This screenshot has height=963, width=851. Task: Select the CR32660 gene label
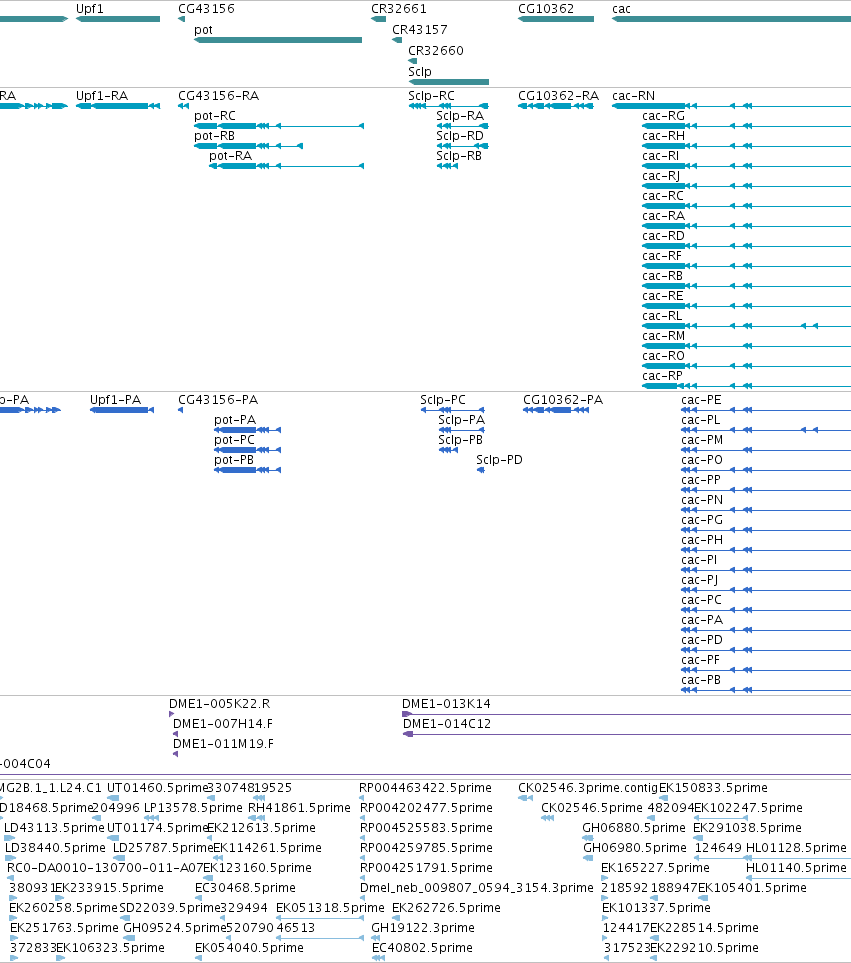[x=436, y=50]
